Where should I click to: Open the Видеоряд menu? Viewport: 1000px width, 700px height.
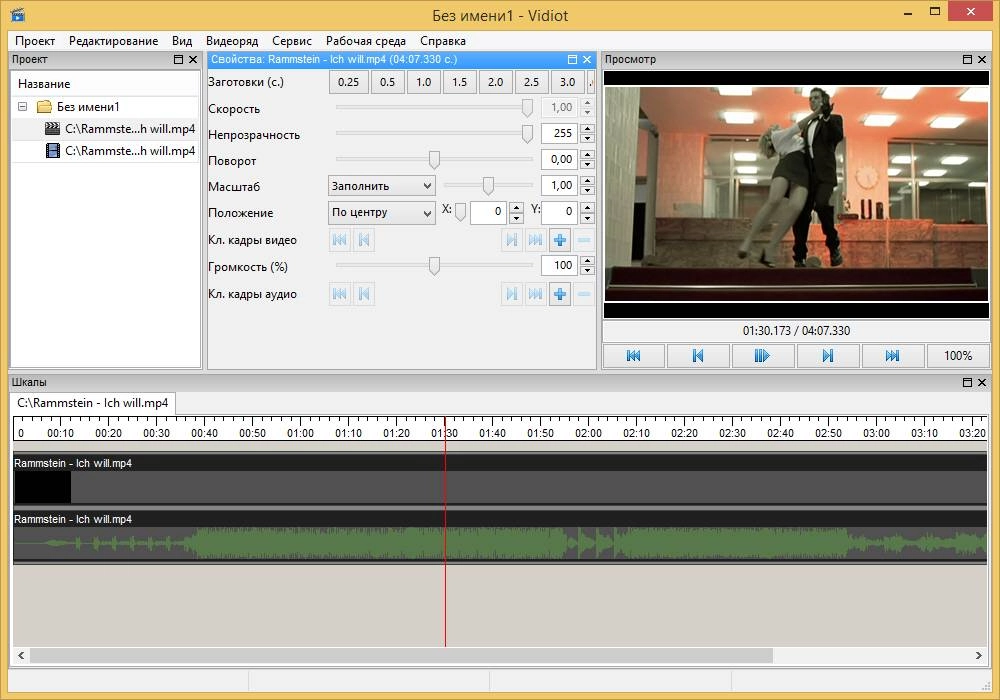232,41
